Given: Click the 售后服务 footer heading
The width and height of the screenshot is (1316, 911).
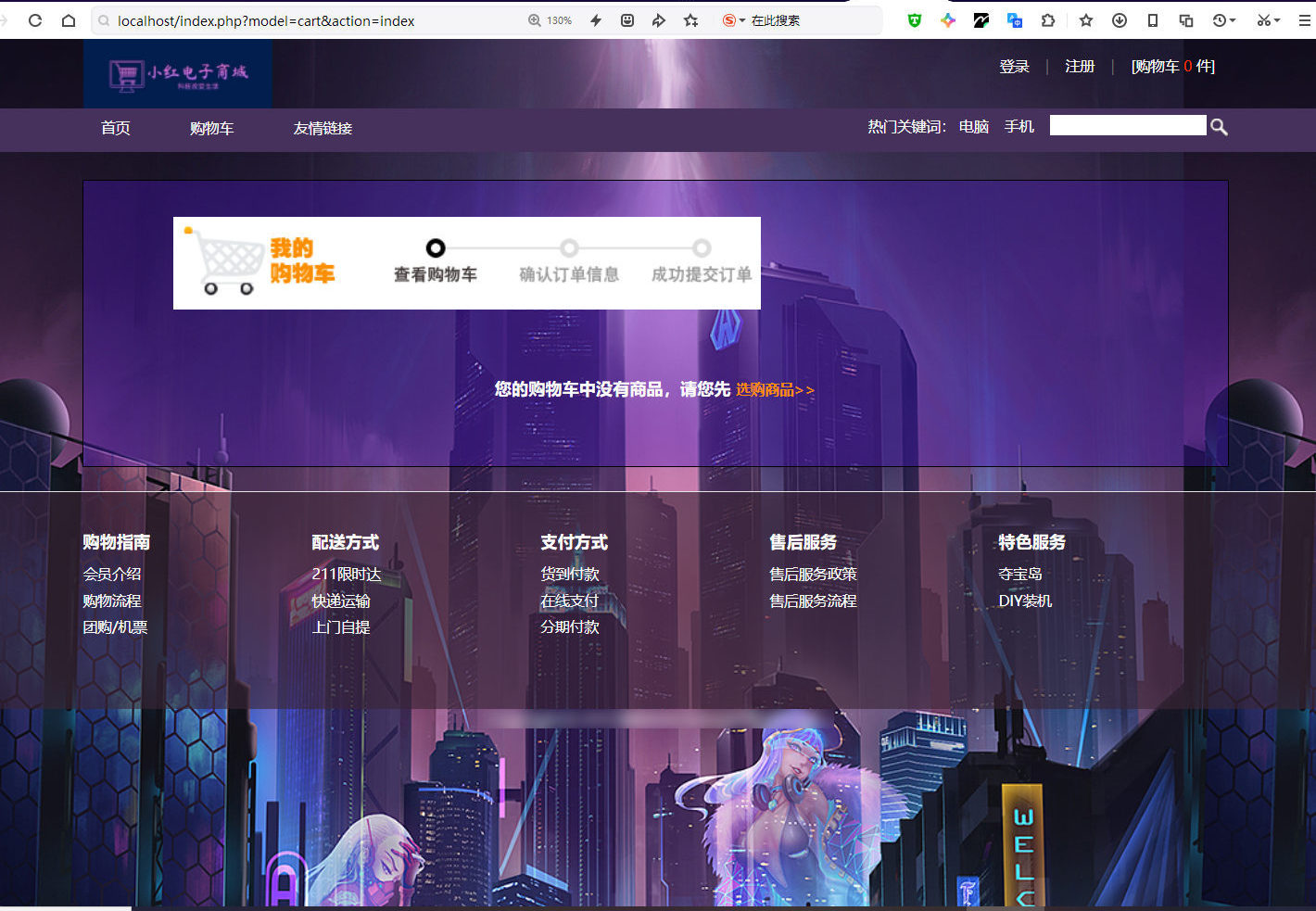Looking at the screenshot, I should pyautogui.click(x=804, y=543).
